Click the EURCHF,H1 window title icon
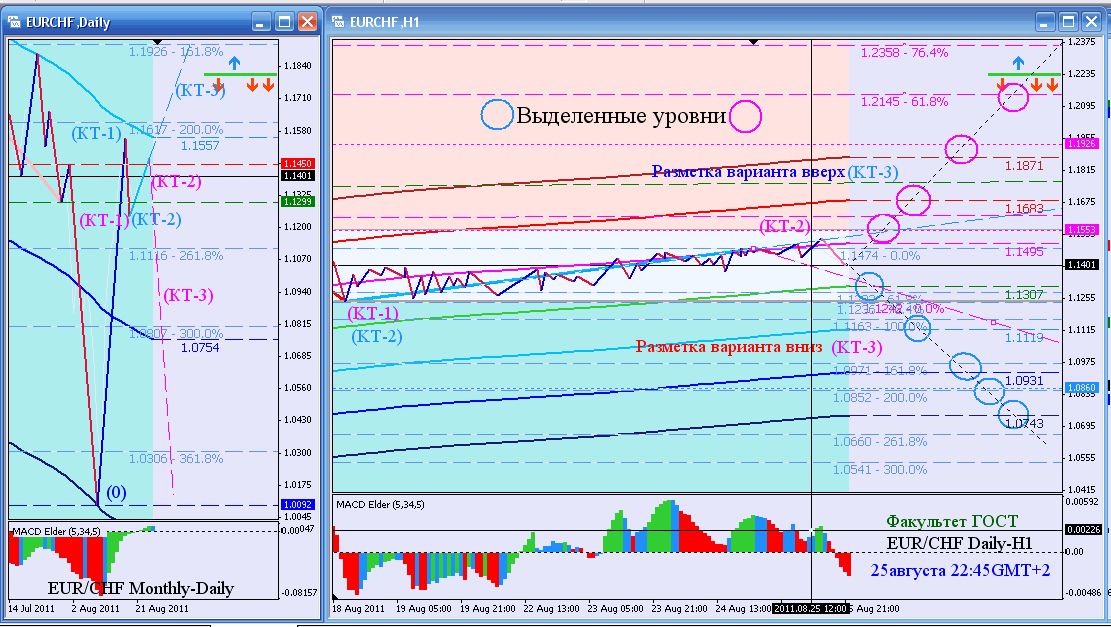Screen dimensions: 1111x627 pyautogui.click(x=339, y=22)
